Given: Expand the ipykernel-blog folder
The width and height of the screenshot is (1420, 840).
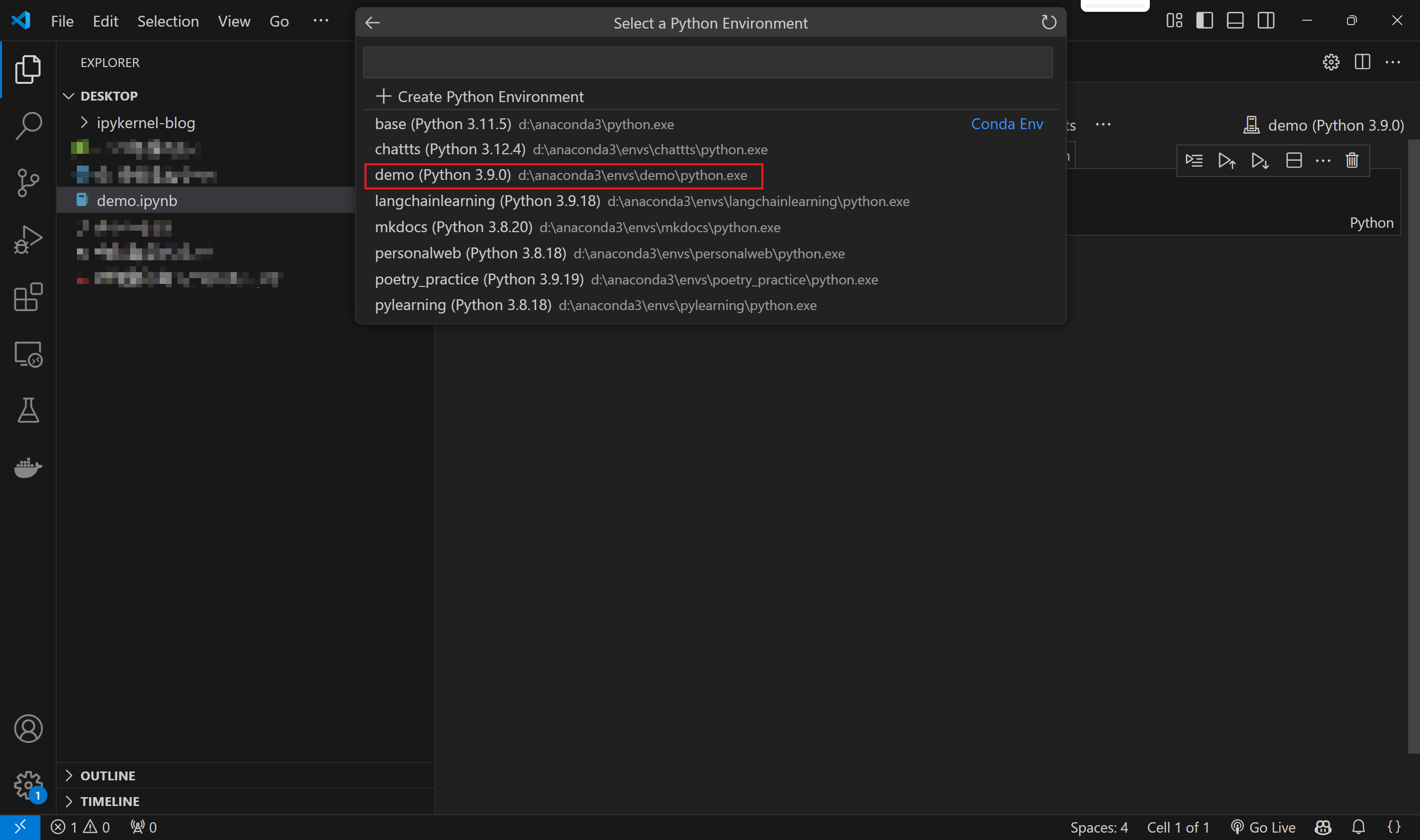Looking at the screenshot, I should pyautogui.click(x=145, y=123).
